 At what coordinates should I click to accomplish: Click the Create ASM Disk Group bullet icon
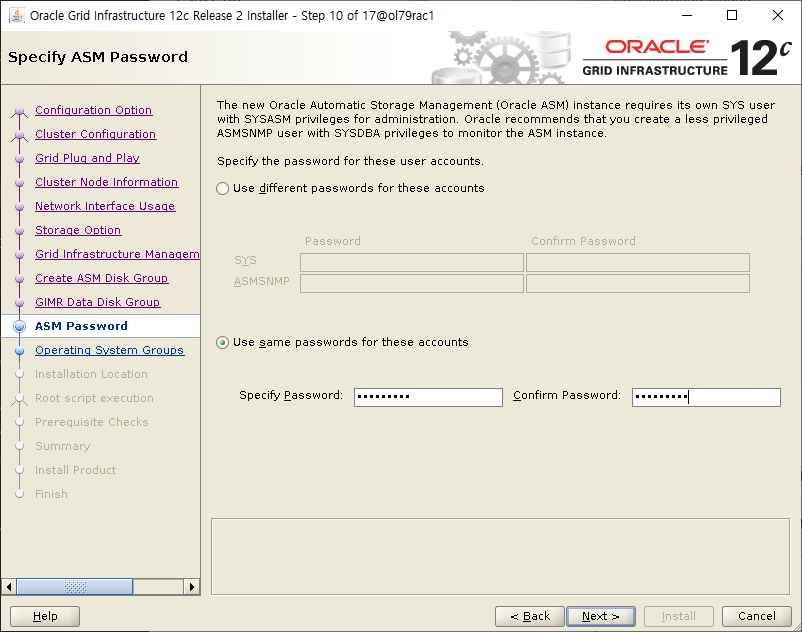tap(19, 279)
